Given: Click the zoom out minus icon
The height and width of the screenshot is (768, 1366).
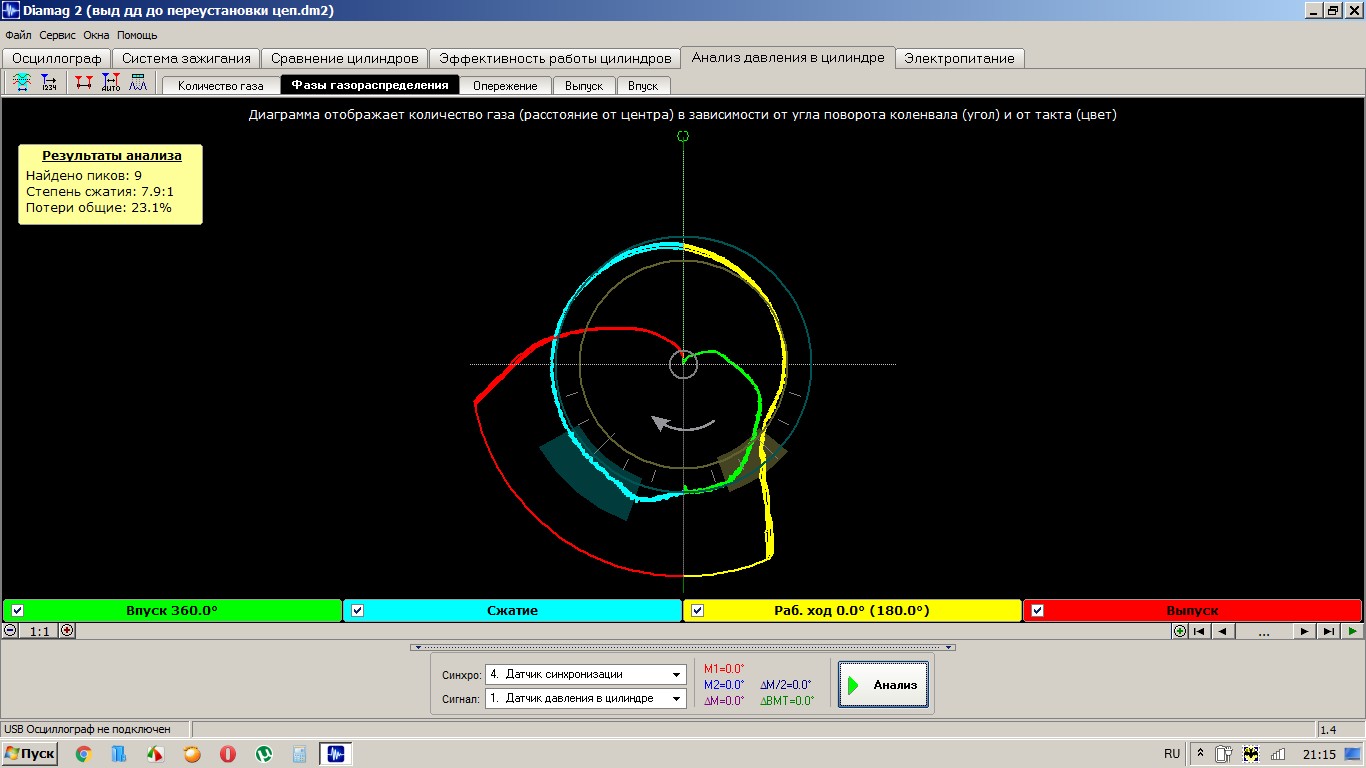Looking at the screenshot, I should click(x=10, y=631).
